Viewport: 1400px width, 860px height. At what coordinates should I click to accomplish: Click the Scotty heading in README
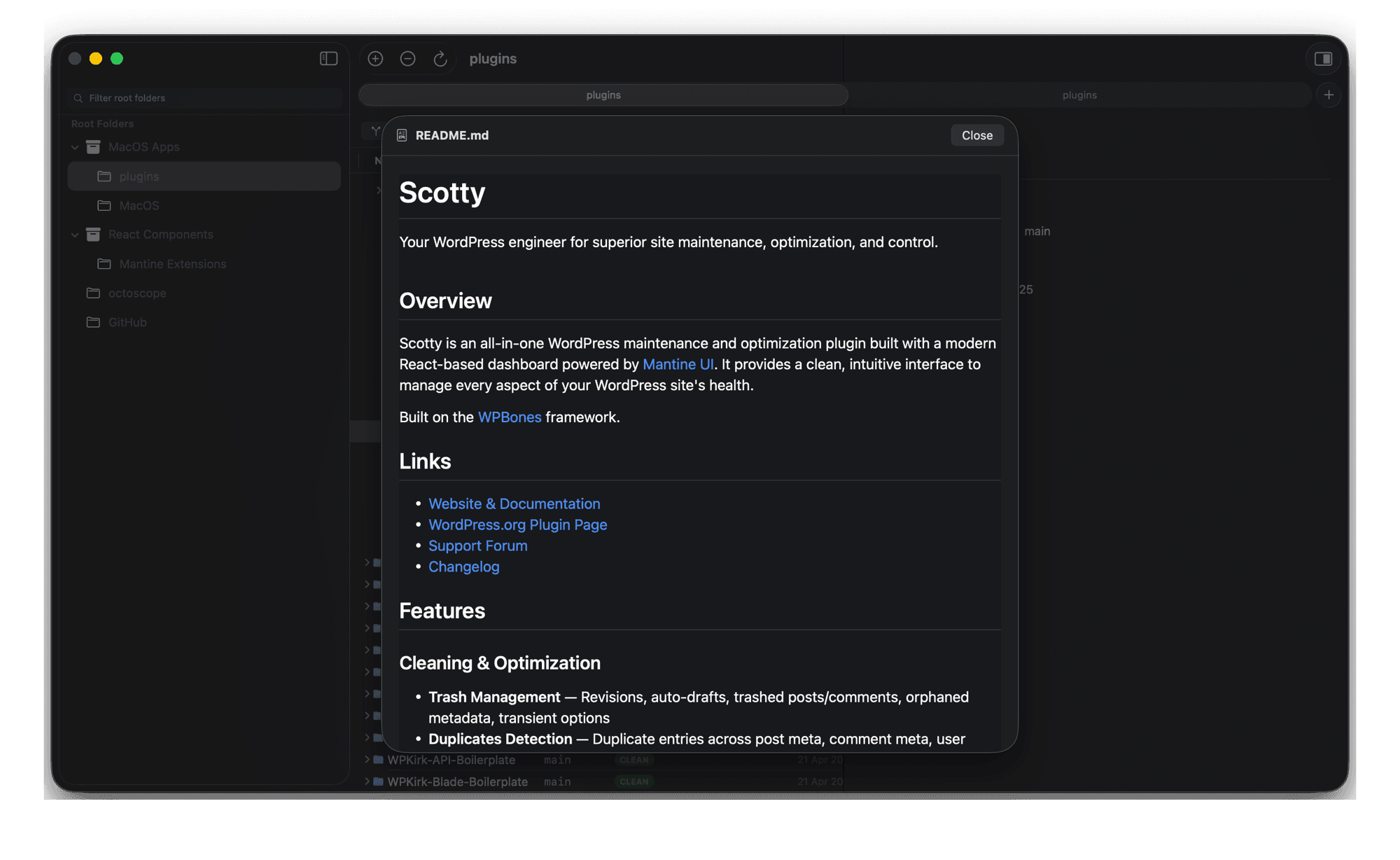click(x=442, y=193)
